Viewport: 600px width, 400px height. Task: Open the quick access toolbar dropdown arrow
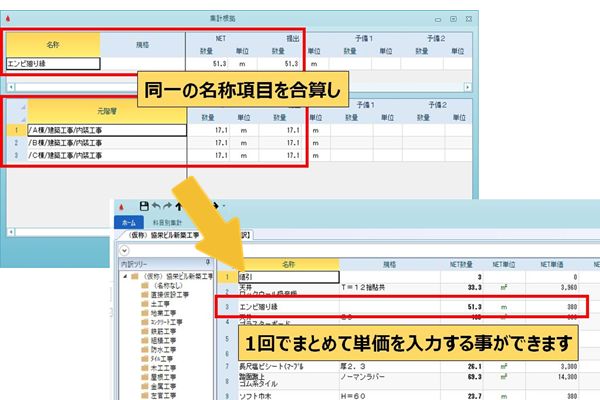click(224, 206)
